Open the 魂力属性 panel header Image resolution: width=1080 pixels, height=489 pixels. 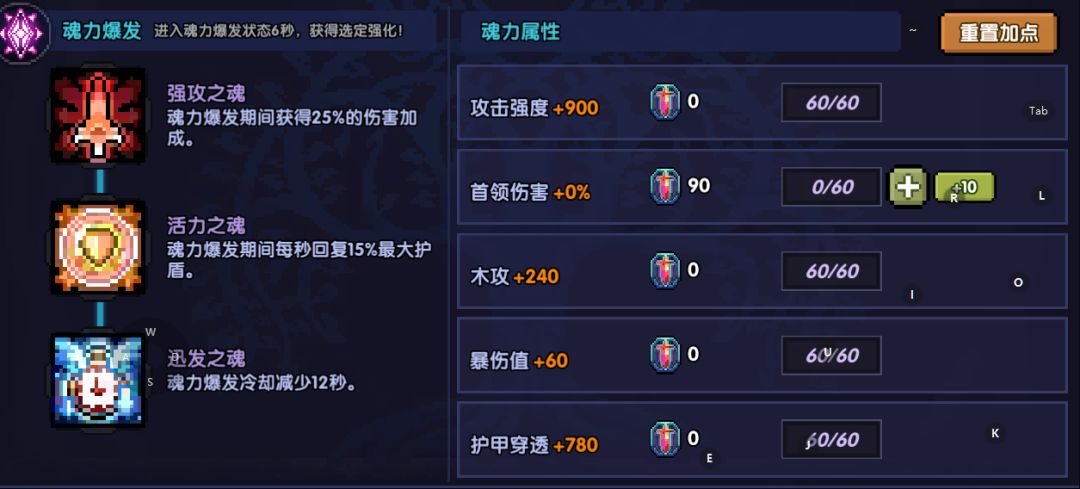520,32
